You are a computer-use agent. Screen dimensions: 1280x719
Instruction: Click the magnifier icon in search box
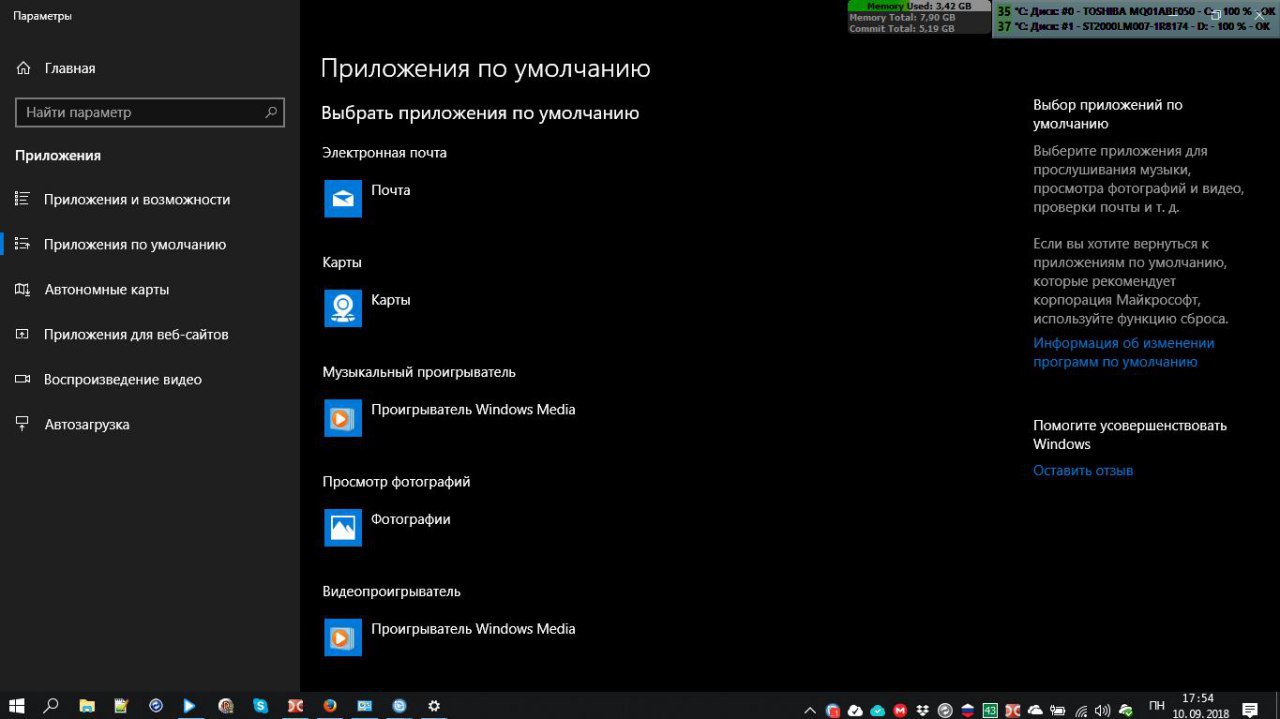(270, 113)
